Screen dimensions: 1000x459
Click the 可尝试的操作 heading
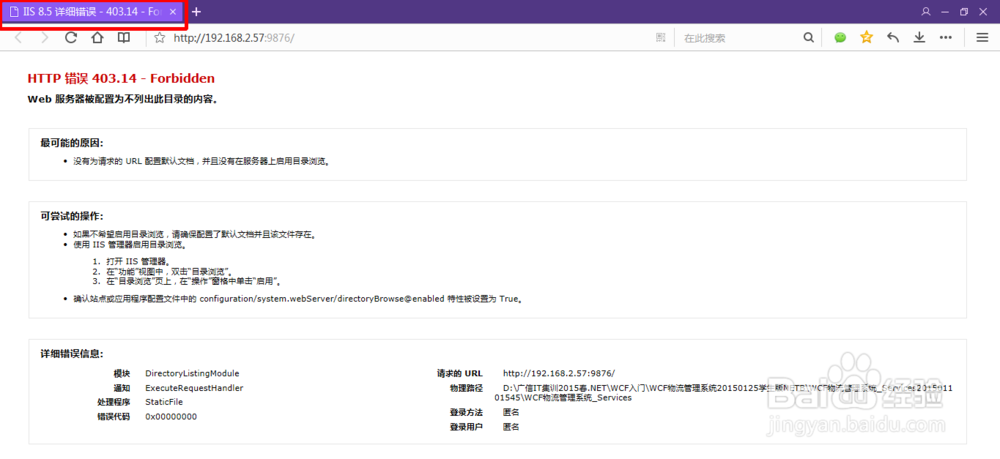(71, 215)
